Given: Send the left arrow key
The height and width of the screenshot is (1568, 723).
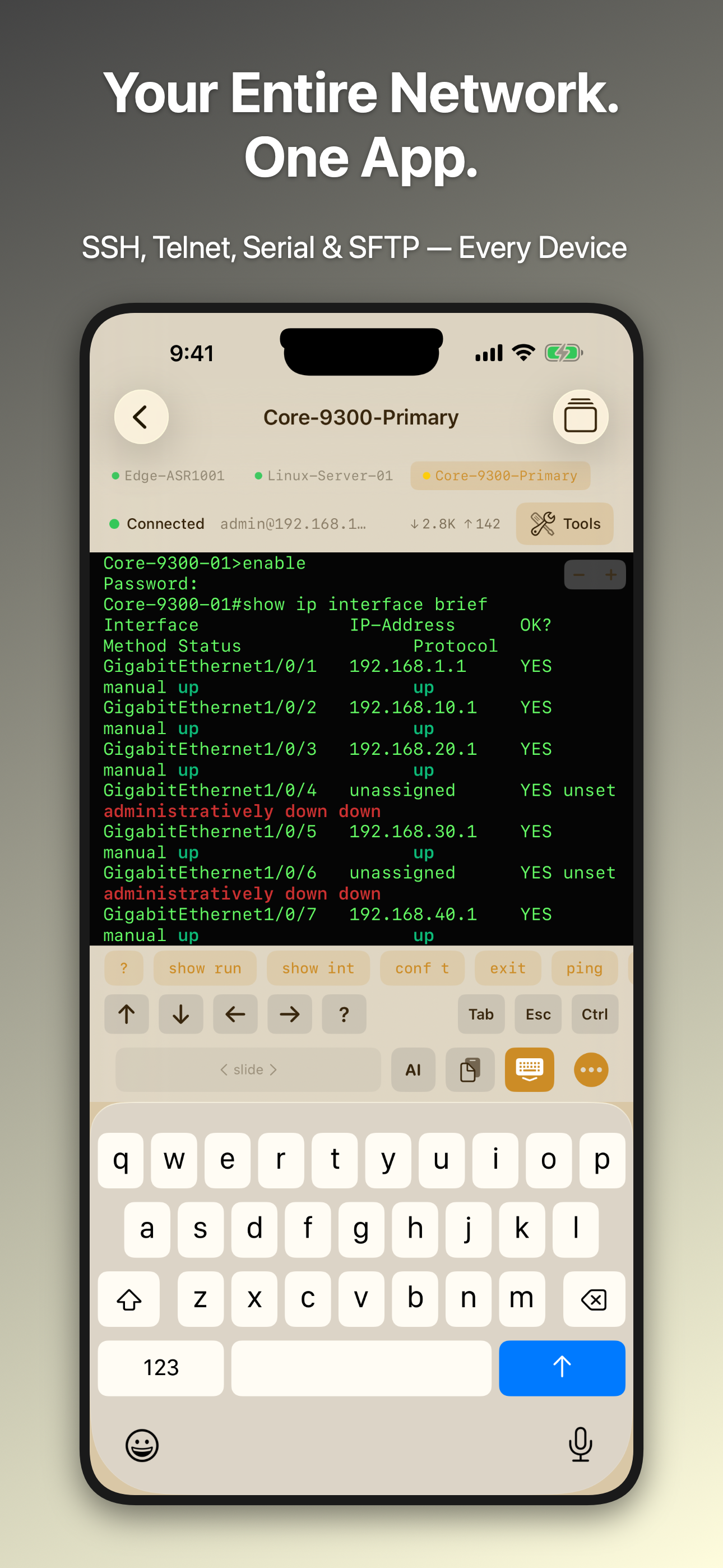Looking at the screenshot, I should click(235, 1014).
